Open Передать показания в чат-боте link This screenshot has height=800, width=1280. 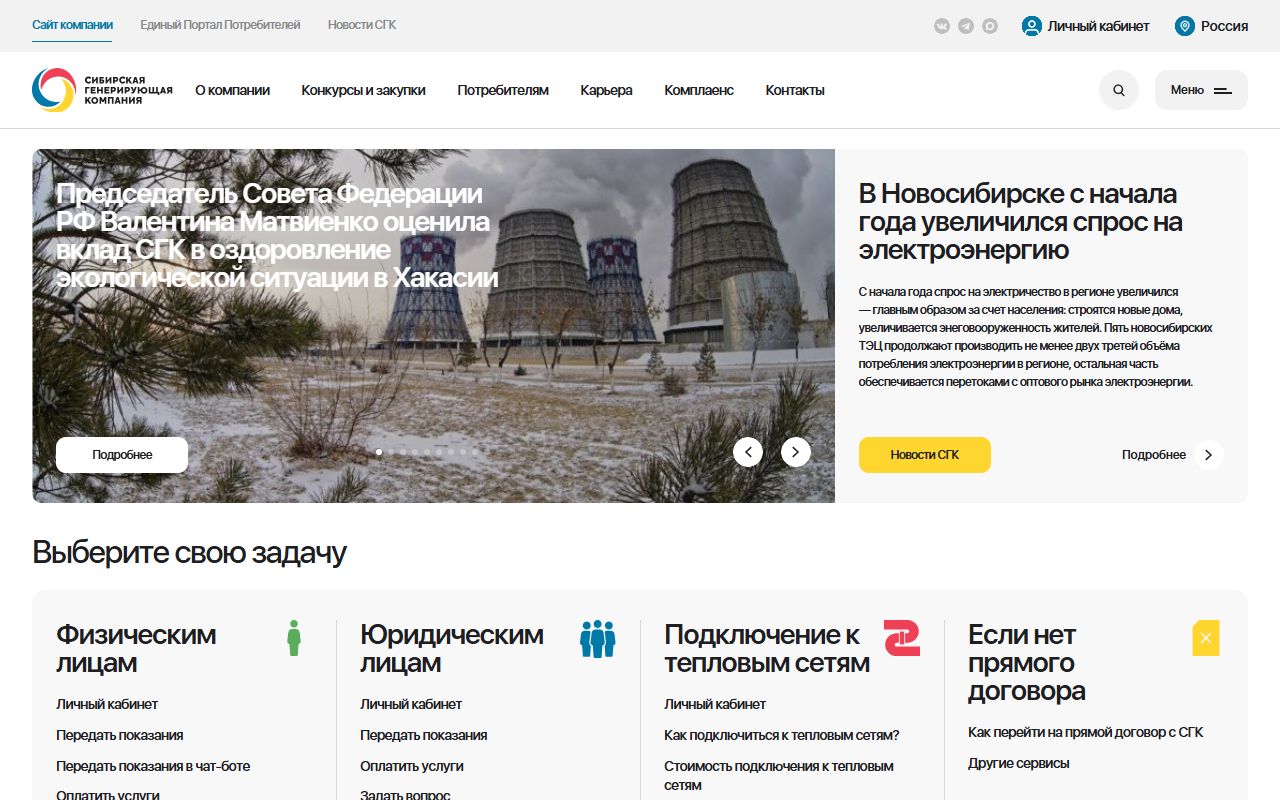153,766
